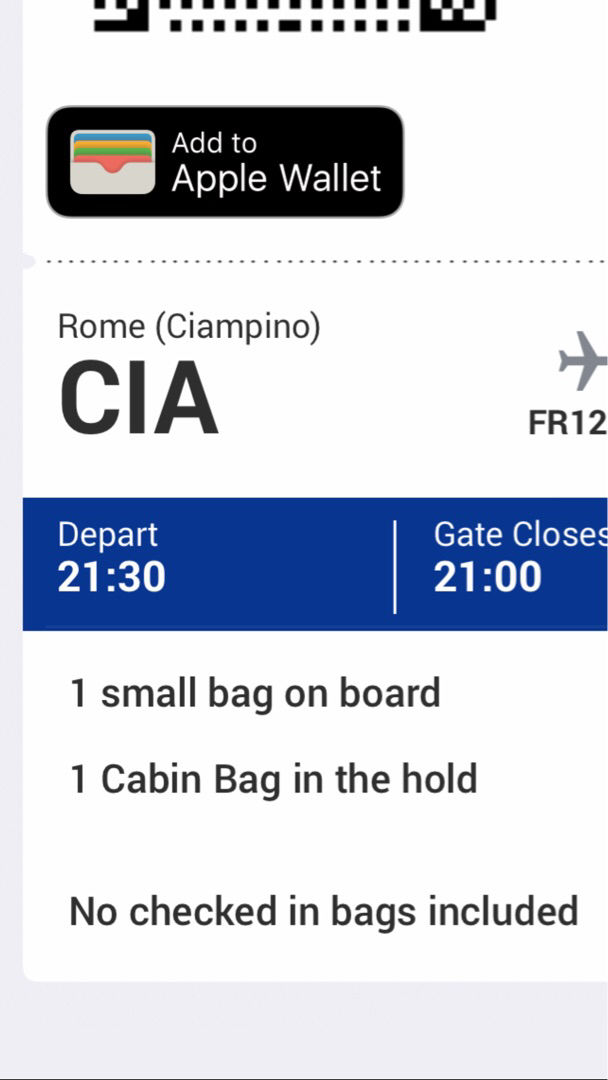Viewport: 608px width, 1080px height.
Task: Click the Rome (Ciampino) label
Action: (x=189, y=326)
